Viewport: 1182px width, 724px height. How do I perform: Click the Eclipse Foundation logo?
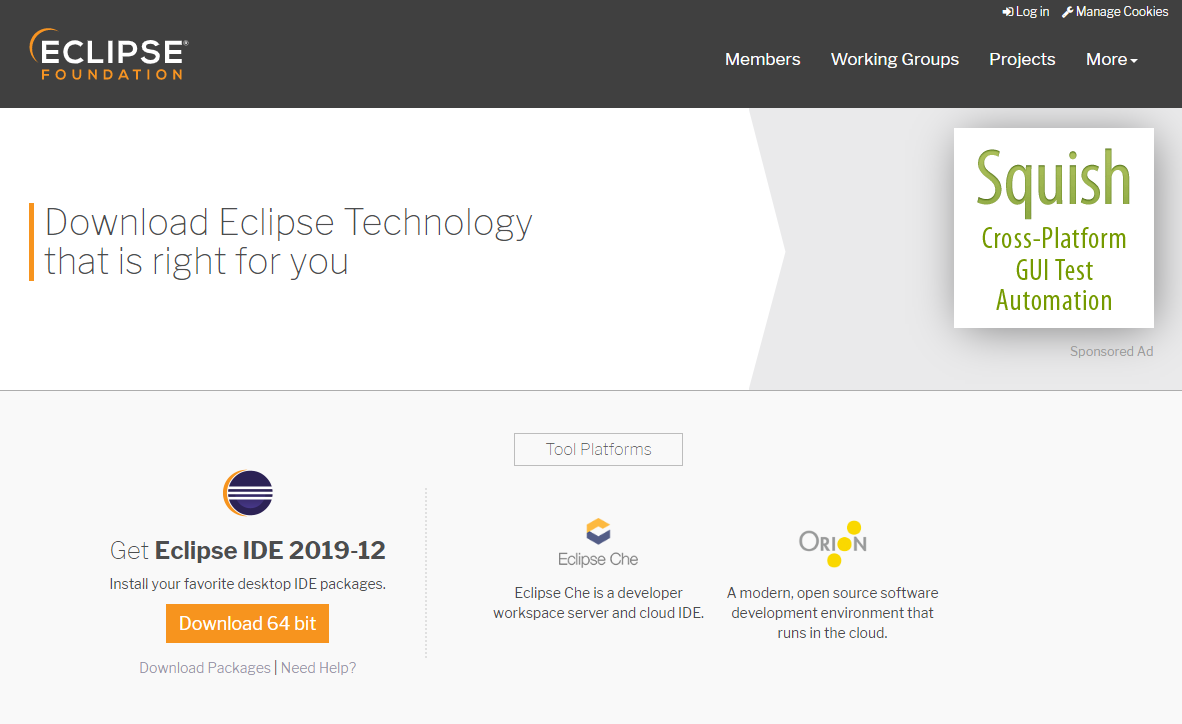pos(109,54)
